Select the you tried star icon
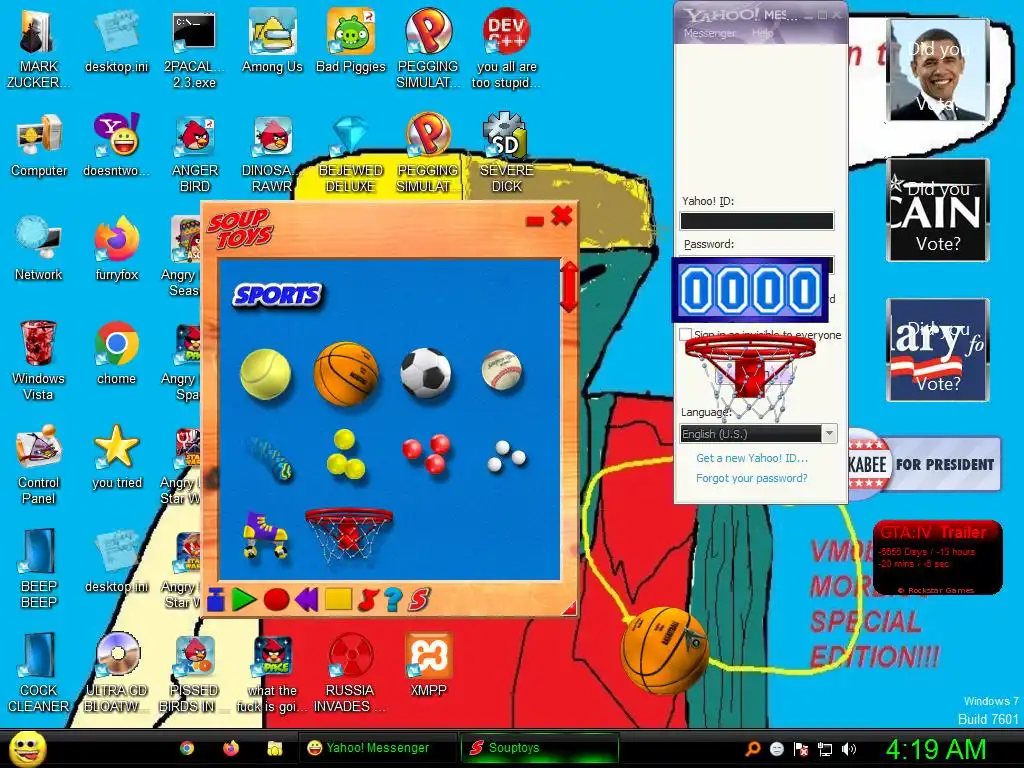Screen dimensions: 1024x768 (x=116, y=457)
